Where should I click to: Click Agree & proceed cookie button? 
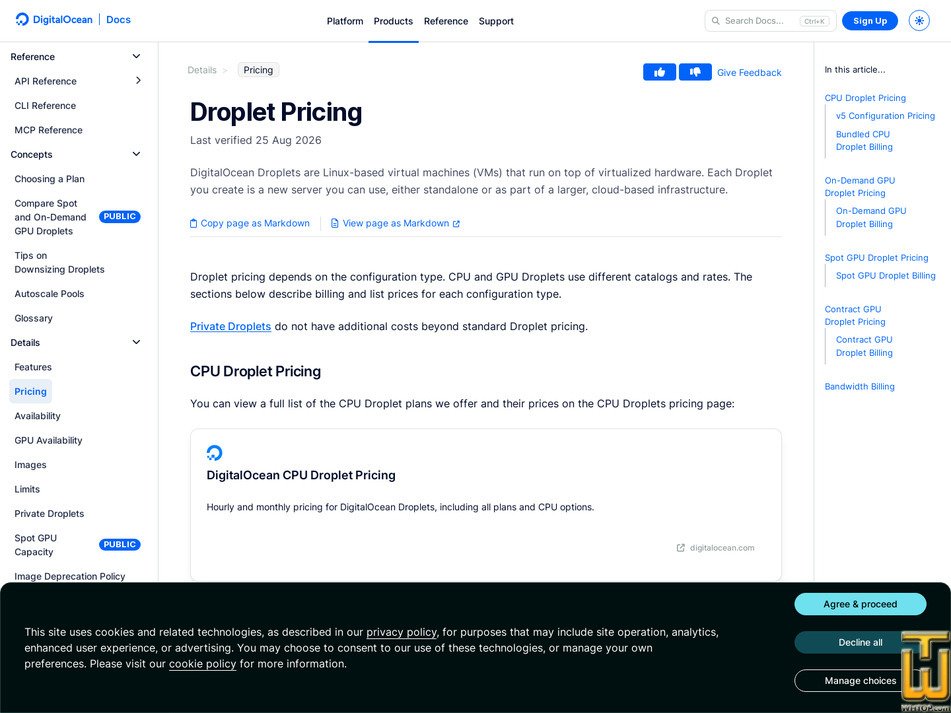pyautogui.click(x=860, y=604)
